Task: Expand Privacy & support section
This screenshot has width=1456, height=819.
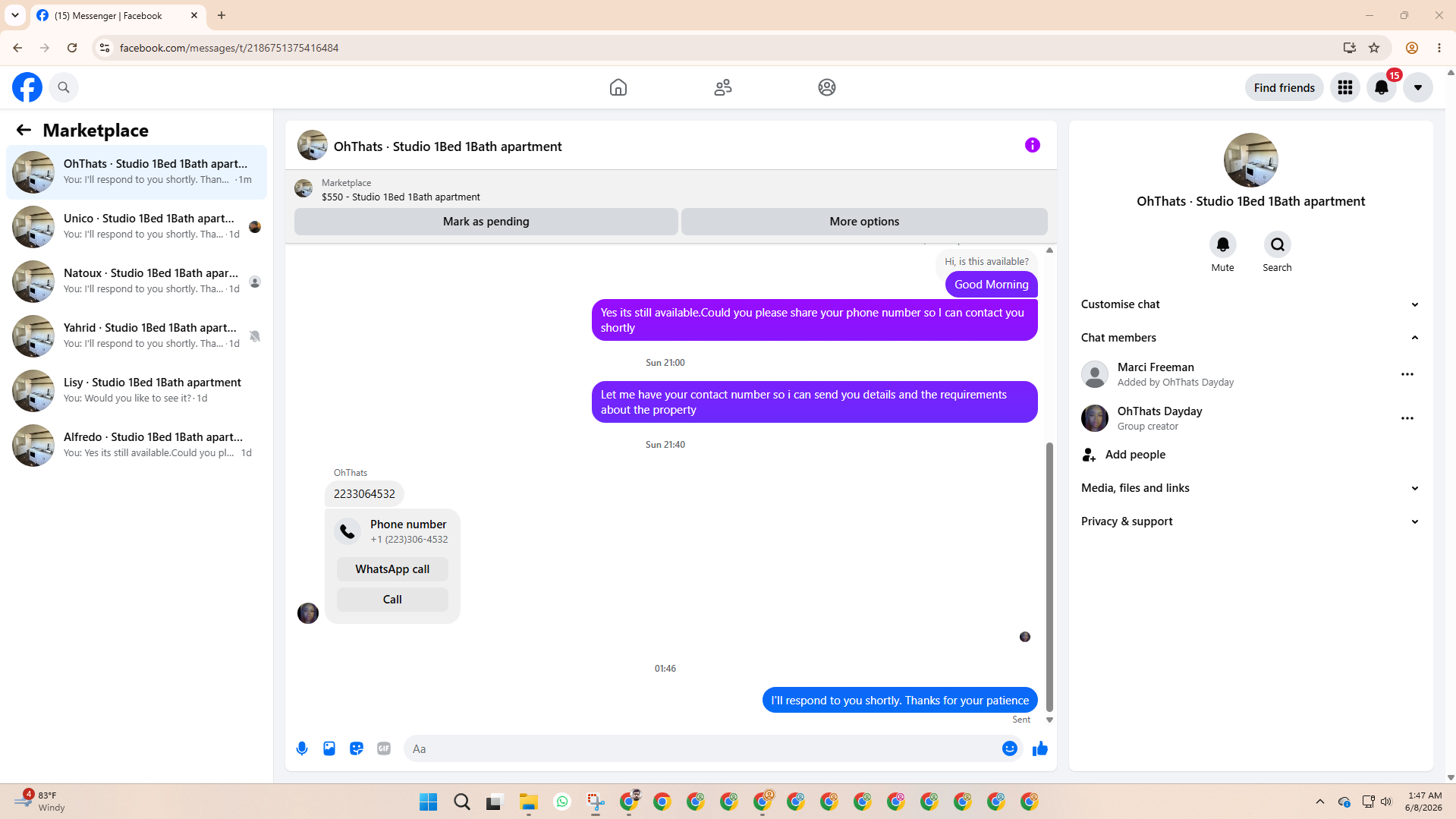Action: click(x=1250, y=521)
